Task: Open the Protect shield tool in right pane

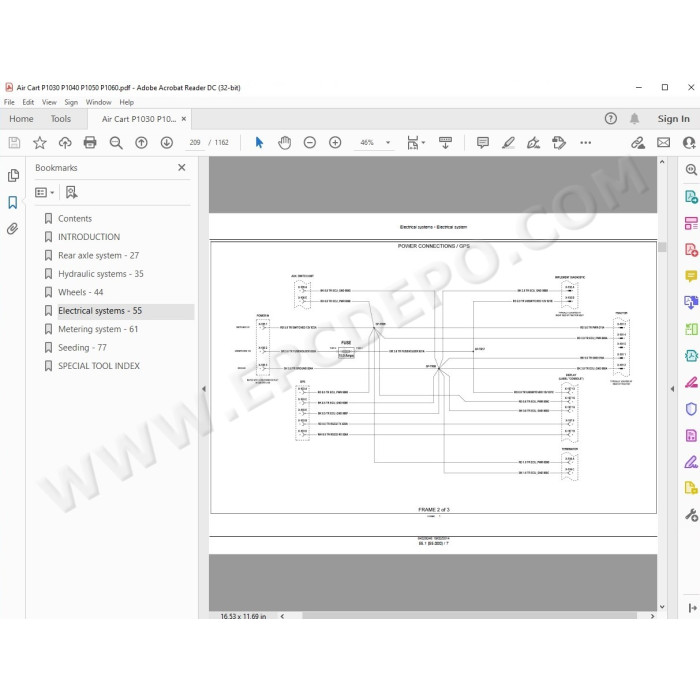Action: [x=691, y=409]
